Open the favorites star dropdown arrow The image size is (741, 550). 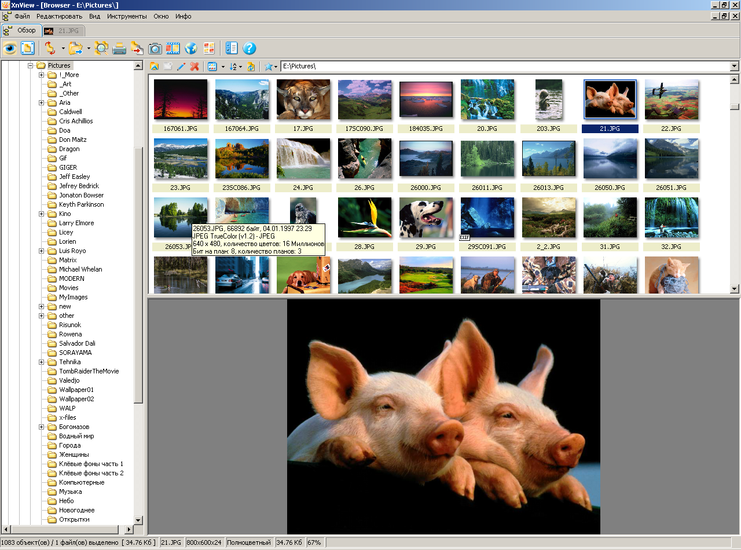tap(276, 67)
